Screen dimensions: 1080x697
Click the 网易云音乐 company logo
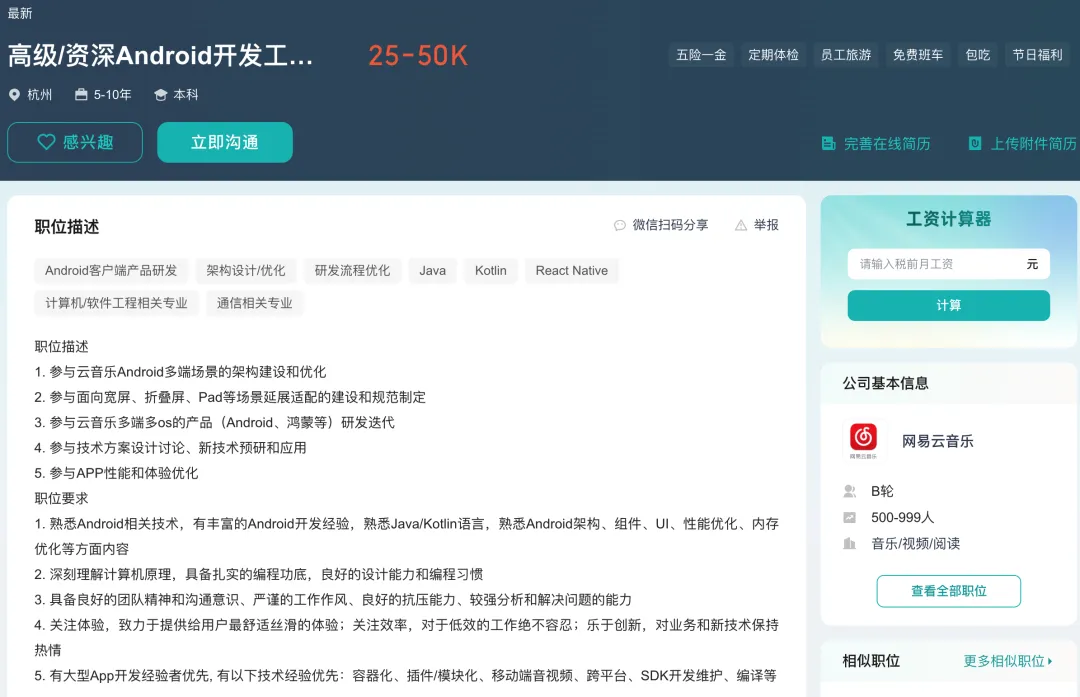(863, 440)
